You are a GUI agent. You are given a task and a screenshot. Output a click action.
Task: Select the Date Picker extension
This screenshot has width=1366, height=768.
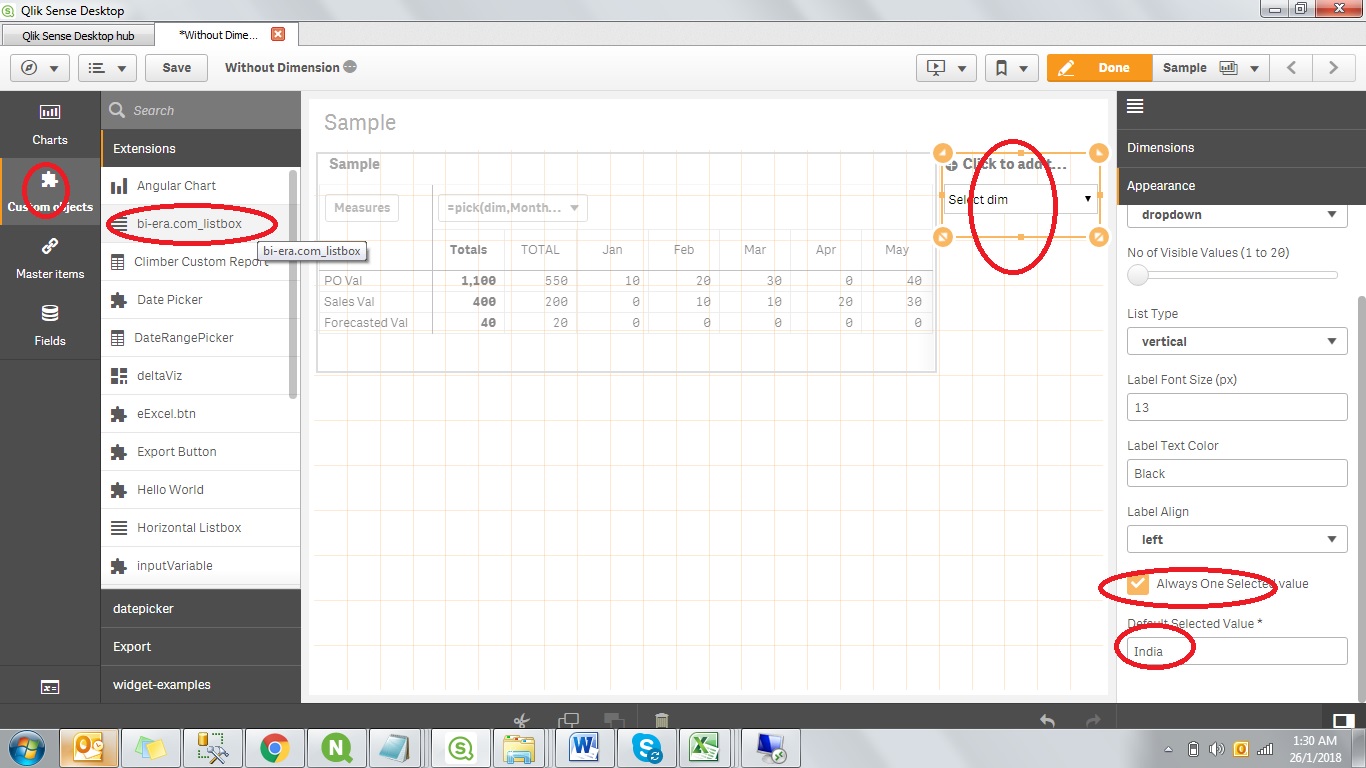tap(195, 300)
